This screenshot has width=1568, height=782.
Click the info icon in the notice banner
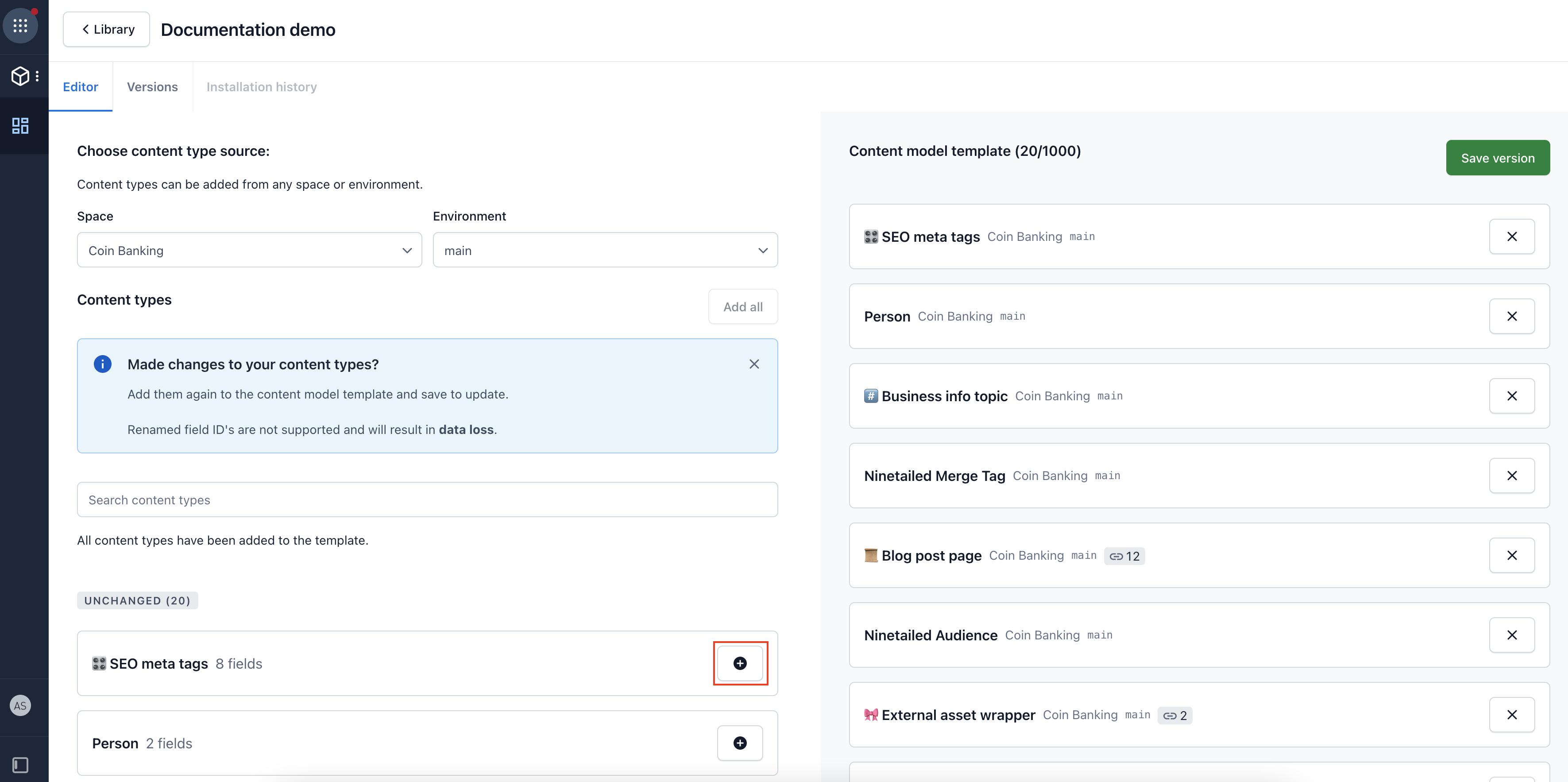point(101,364)
